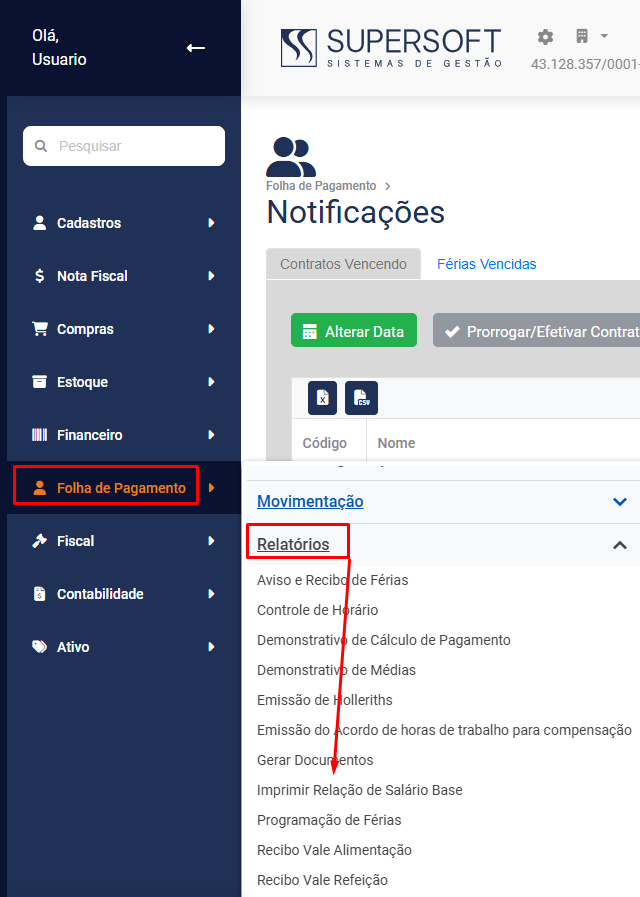640x897 pixels.
Task: Click the green Alterar Data button
Action: click(x=353, y=330)
